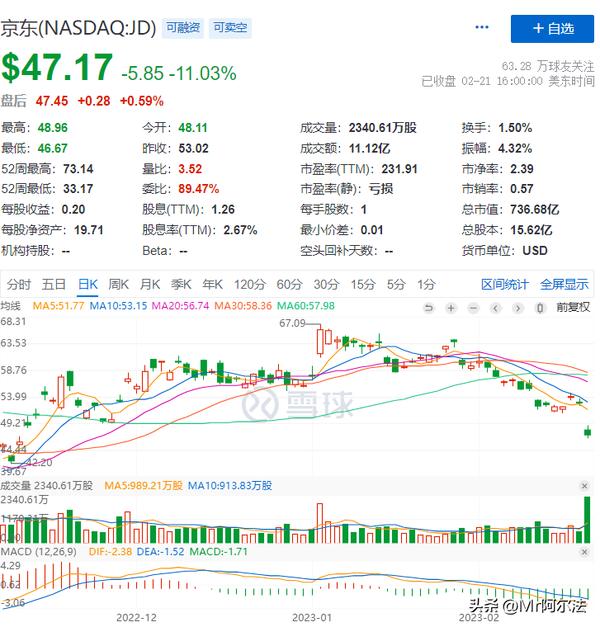Image resolution: width=600 pixels, height=627 pixels.
Task: Click the 市盈率(TTM) value 231.91
Action: pos(399,169)
